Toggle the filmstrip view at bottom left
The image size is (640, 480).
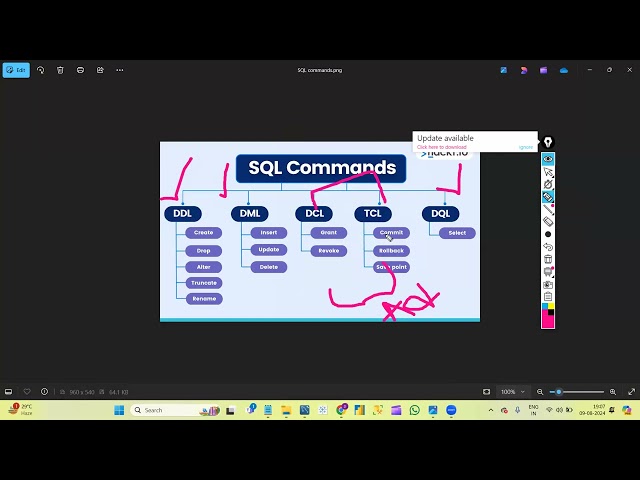(9, 392)
